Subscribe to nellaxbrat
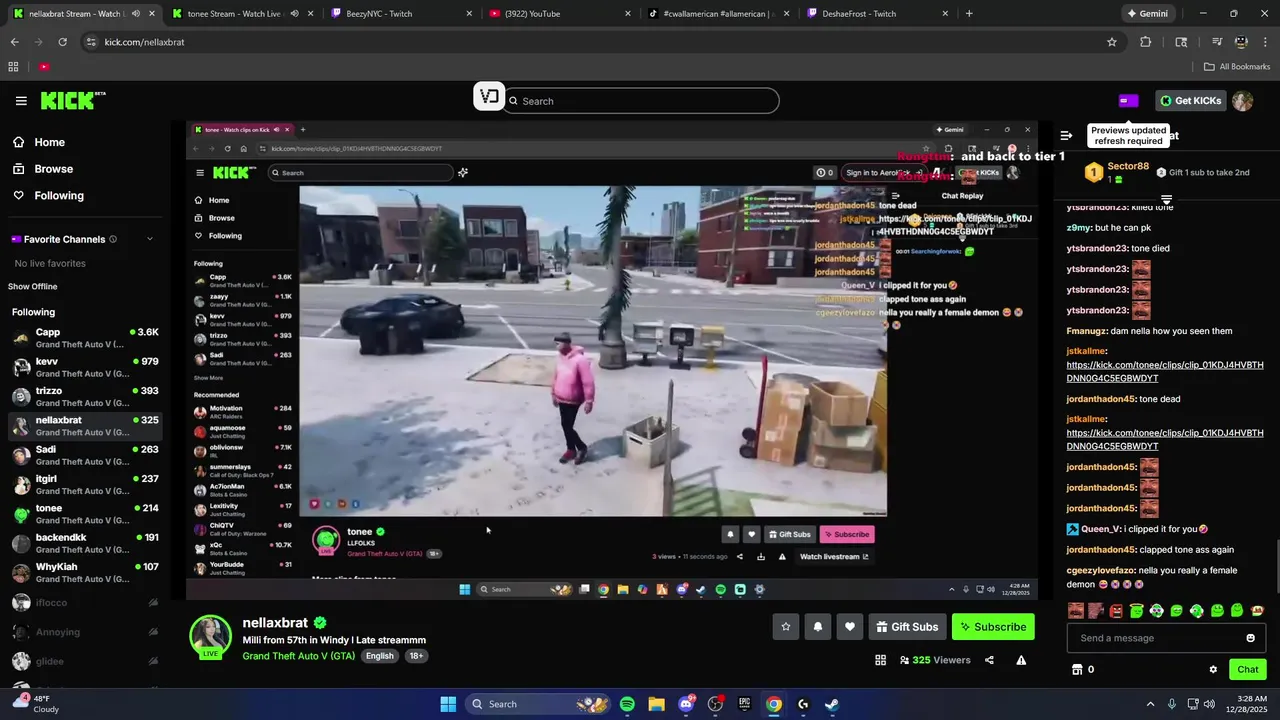 coord(993,627)
